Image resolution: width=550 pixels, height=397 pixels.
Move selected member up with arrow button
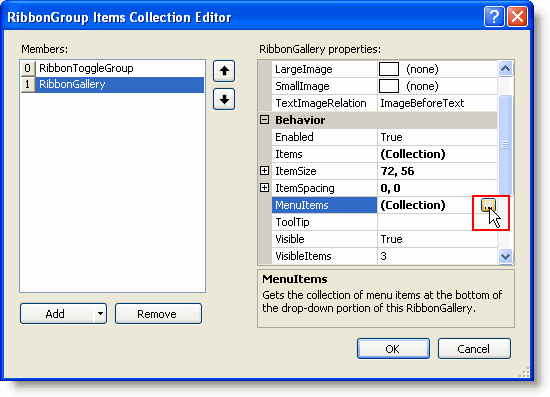tap(224, 71)
